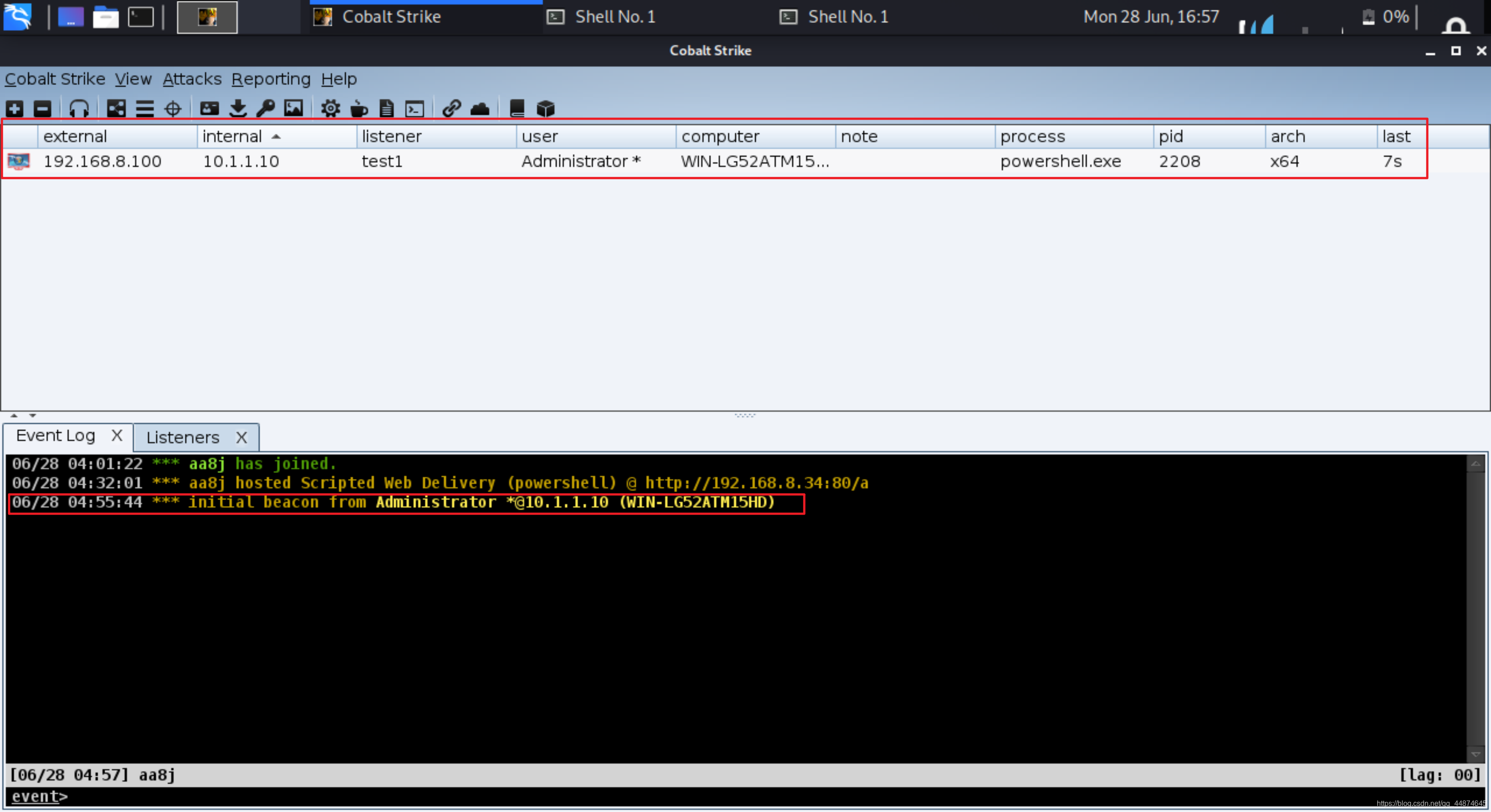Screen dimensions: 1491x812
Task: Click the document macro icon
Action: (x=387, y=108)
